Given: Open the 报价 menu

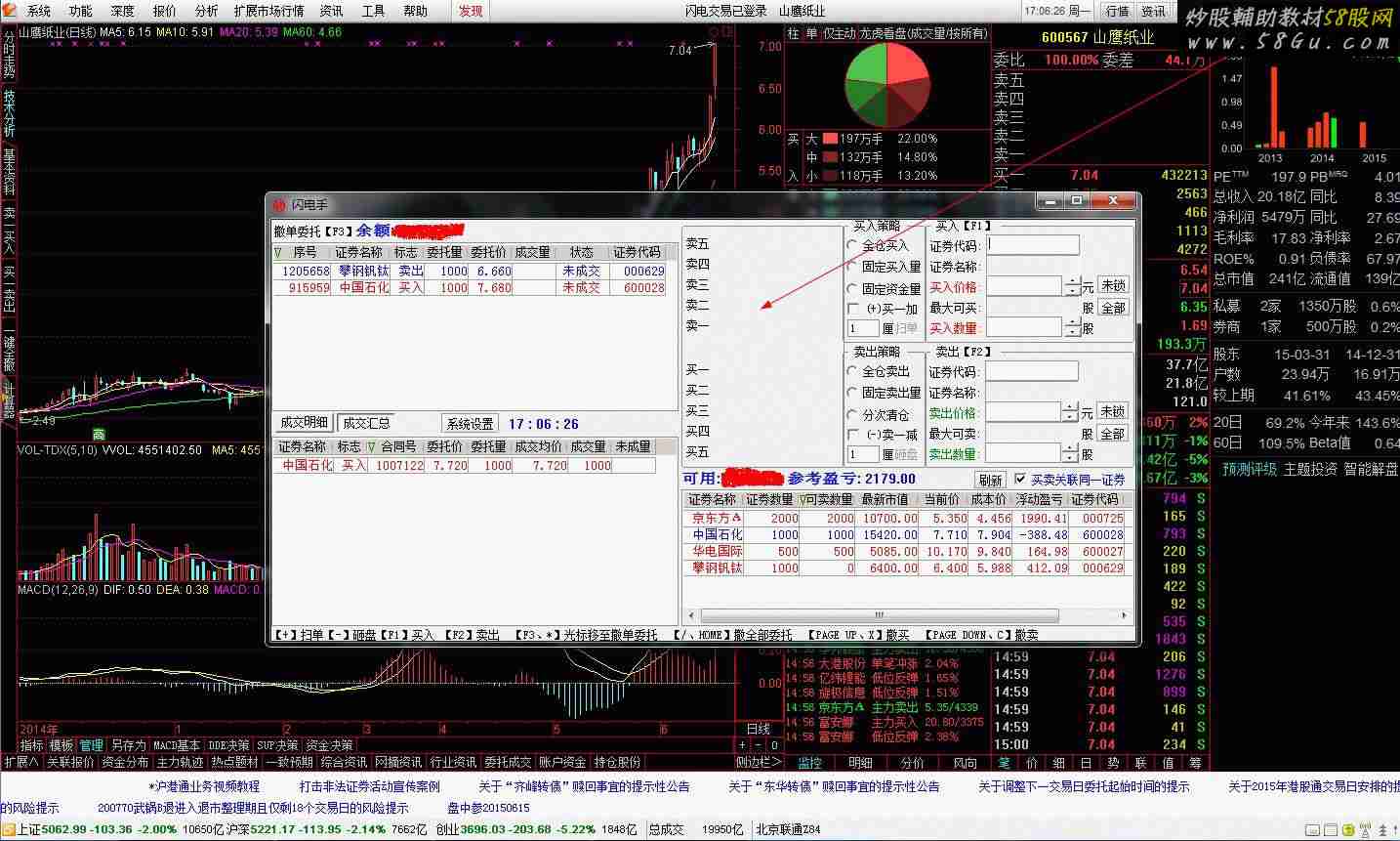Looking at the screenshot, I should [x=164, y=11].
